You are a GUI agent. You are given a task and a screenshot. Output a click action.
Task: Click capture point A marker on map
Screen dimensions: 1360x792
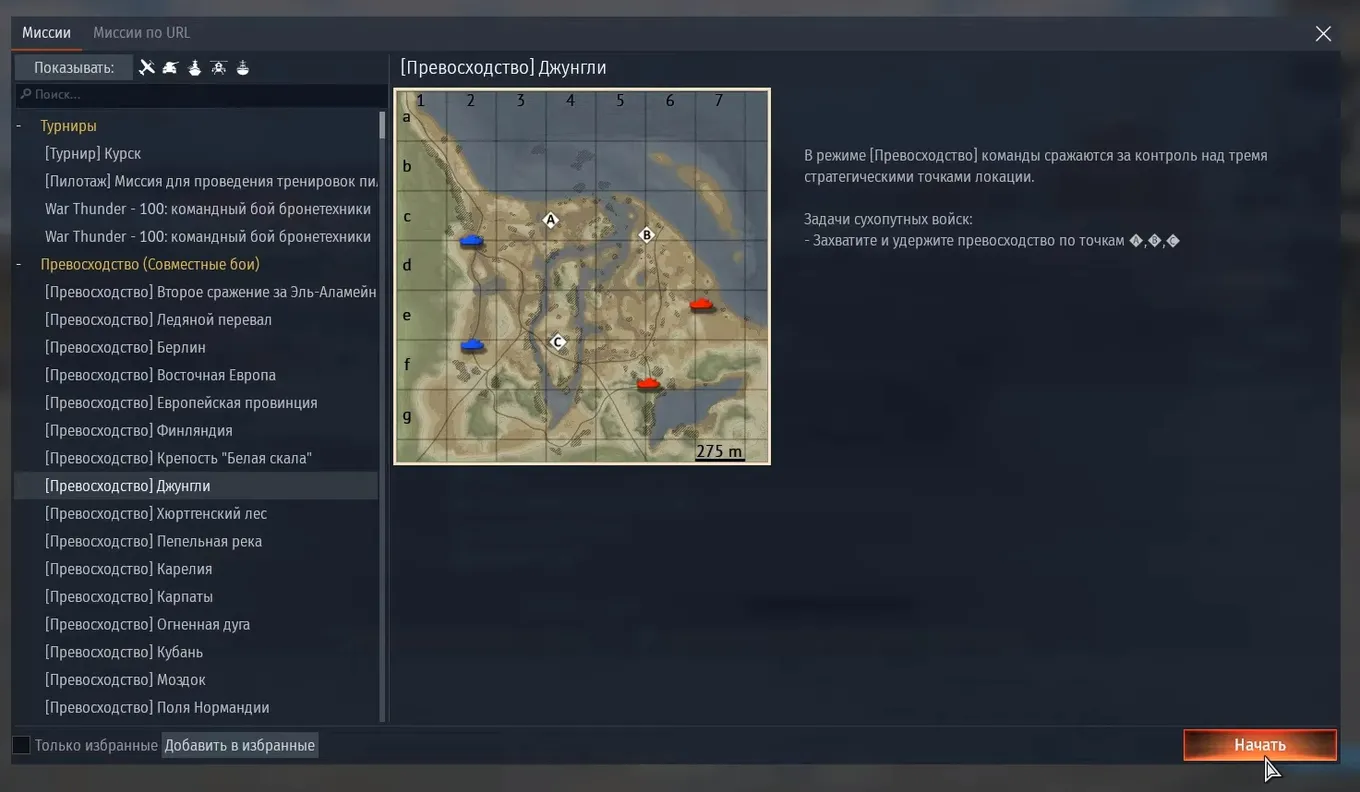click(x=550, y=220)
